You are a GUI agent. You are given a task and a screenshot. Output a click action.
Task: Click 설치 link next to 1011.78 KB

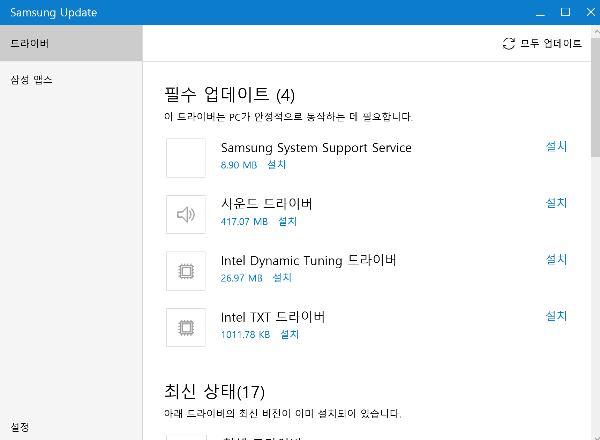[x=290, y=334]
